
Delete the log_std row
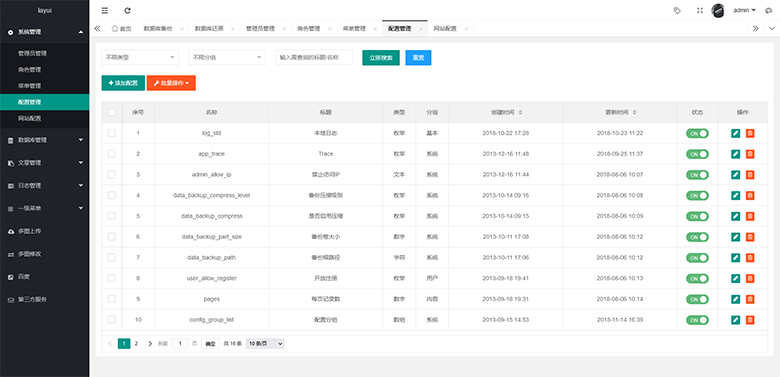(x=750, y=133)
